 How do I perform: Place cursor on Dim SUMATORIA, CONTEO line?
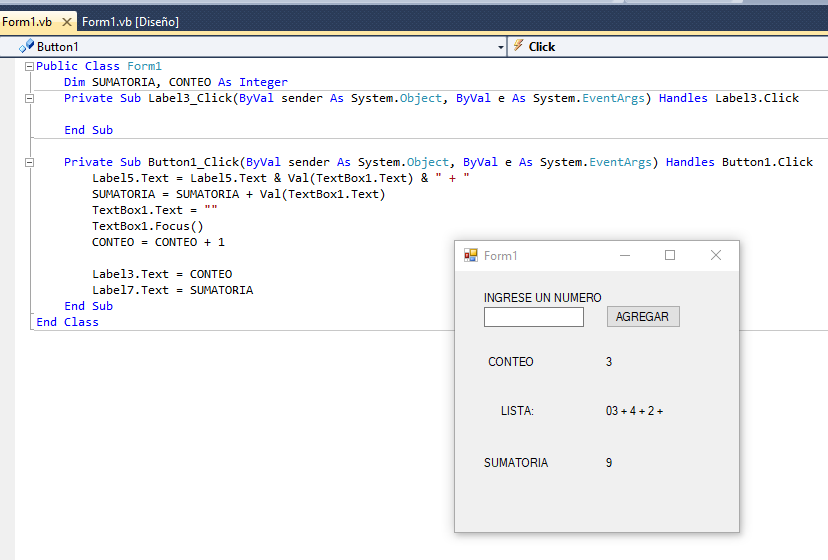(x=176, y=82)
